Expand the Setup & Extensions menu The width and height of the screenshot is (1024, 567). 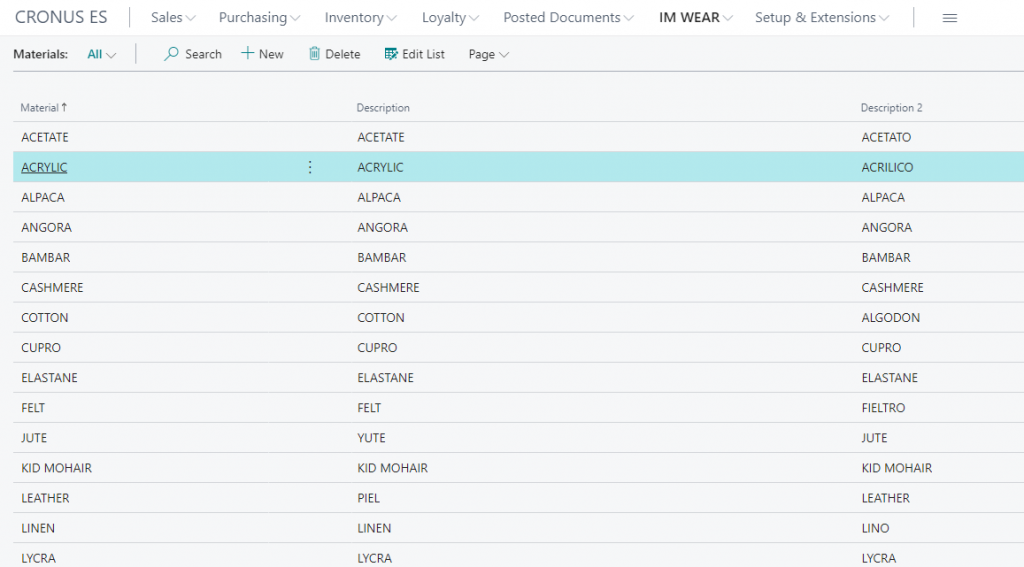[x=822, y=18]
